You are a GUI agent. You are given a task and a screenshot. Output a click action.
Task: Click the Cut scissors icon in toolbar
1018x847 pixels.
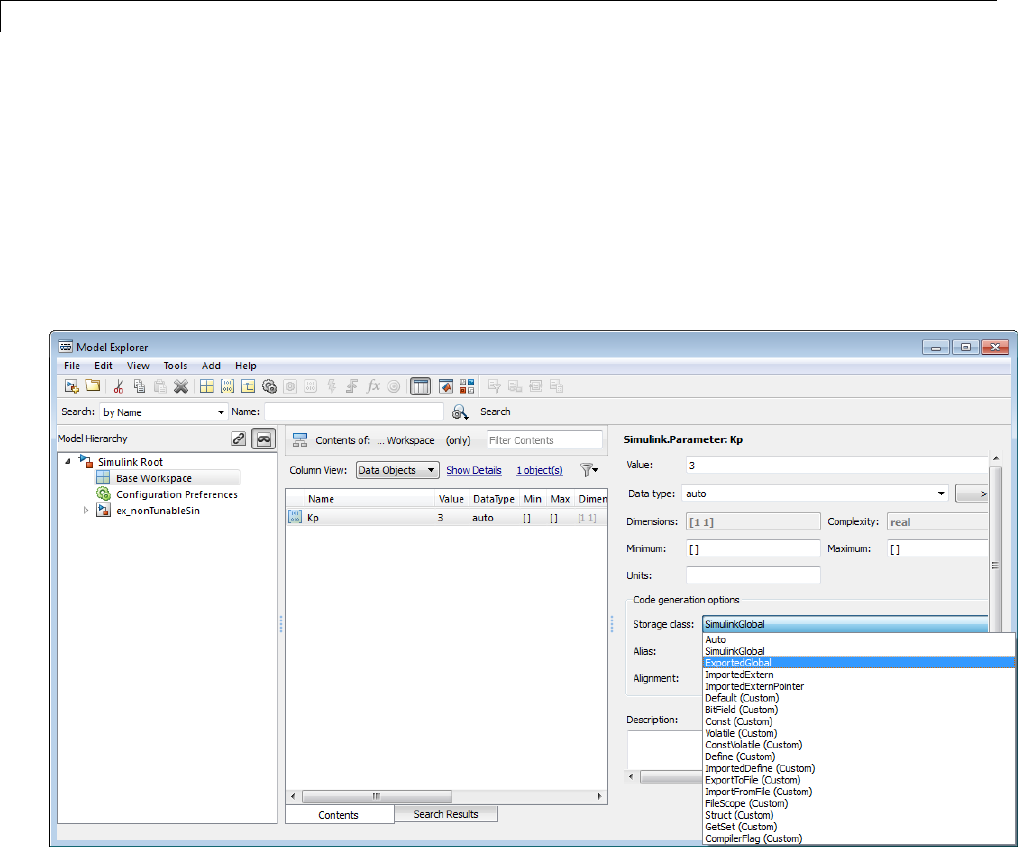[x=118, y=386]
